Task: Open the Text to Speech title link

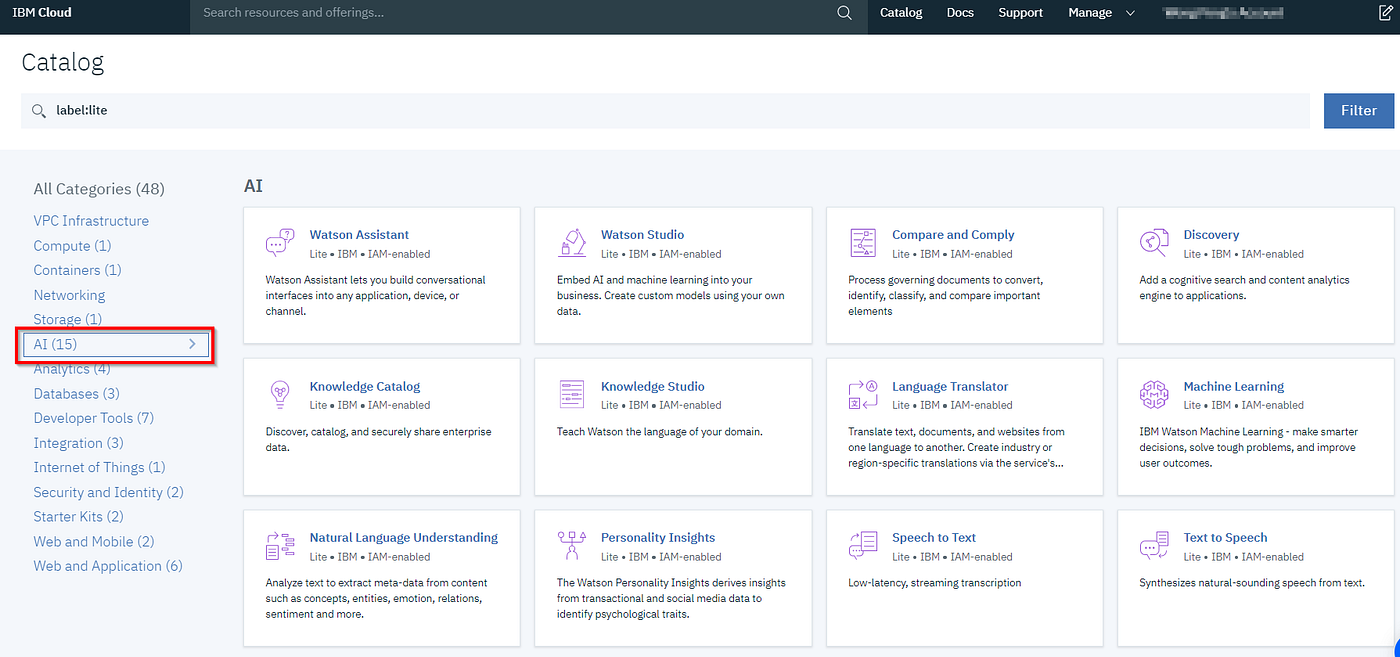Action: pos(1225,537)
